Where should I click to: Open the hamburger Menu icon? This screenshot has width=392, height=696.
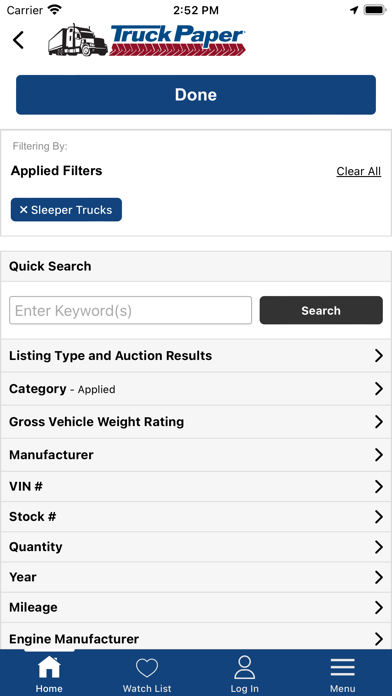(342, 667)
